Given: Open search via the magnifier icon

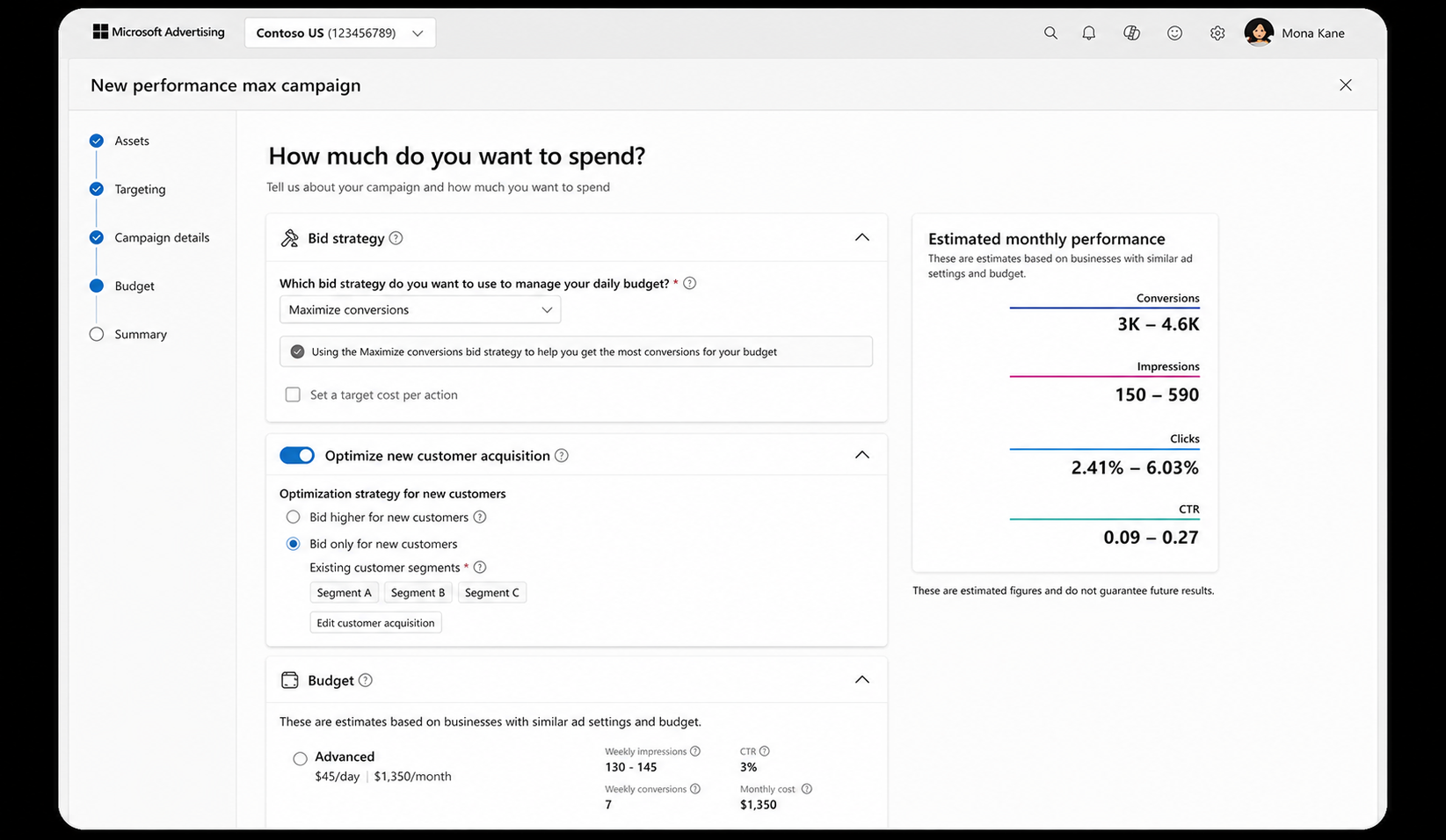Looking at the screenshot, I should point(1050,33).
